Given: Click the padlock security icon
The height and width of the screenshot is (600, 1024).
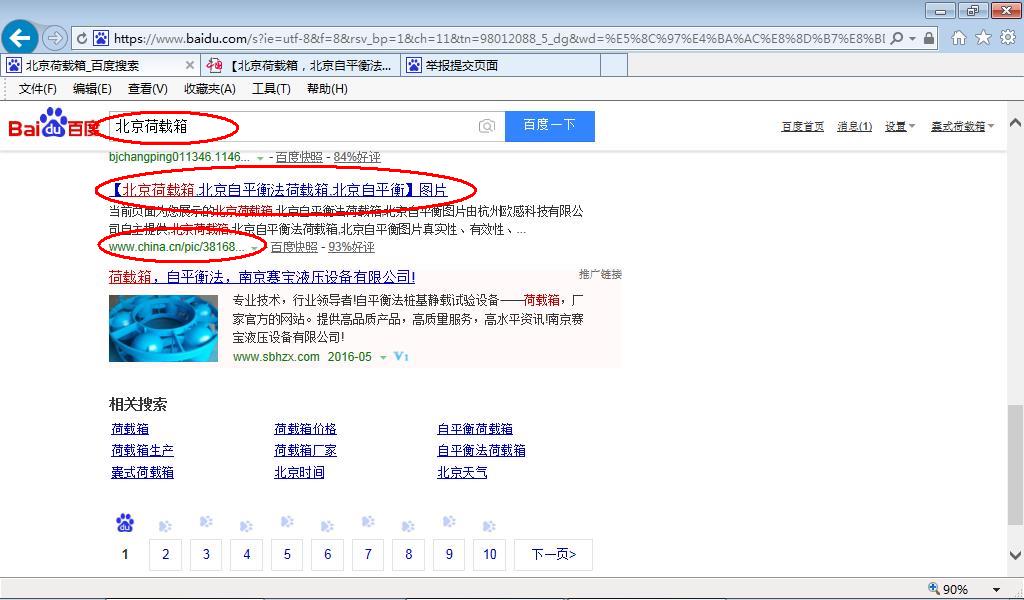Looking at the screenshot, I should [929, 39].
